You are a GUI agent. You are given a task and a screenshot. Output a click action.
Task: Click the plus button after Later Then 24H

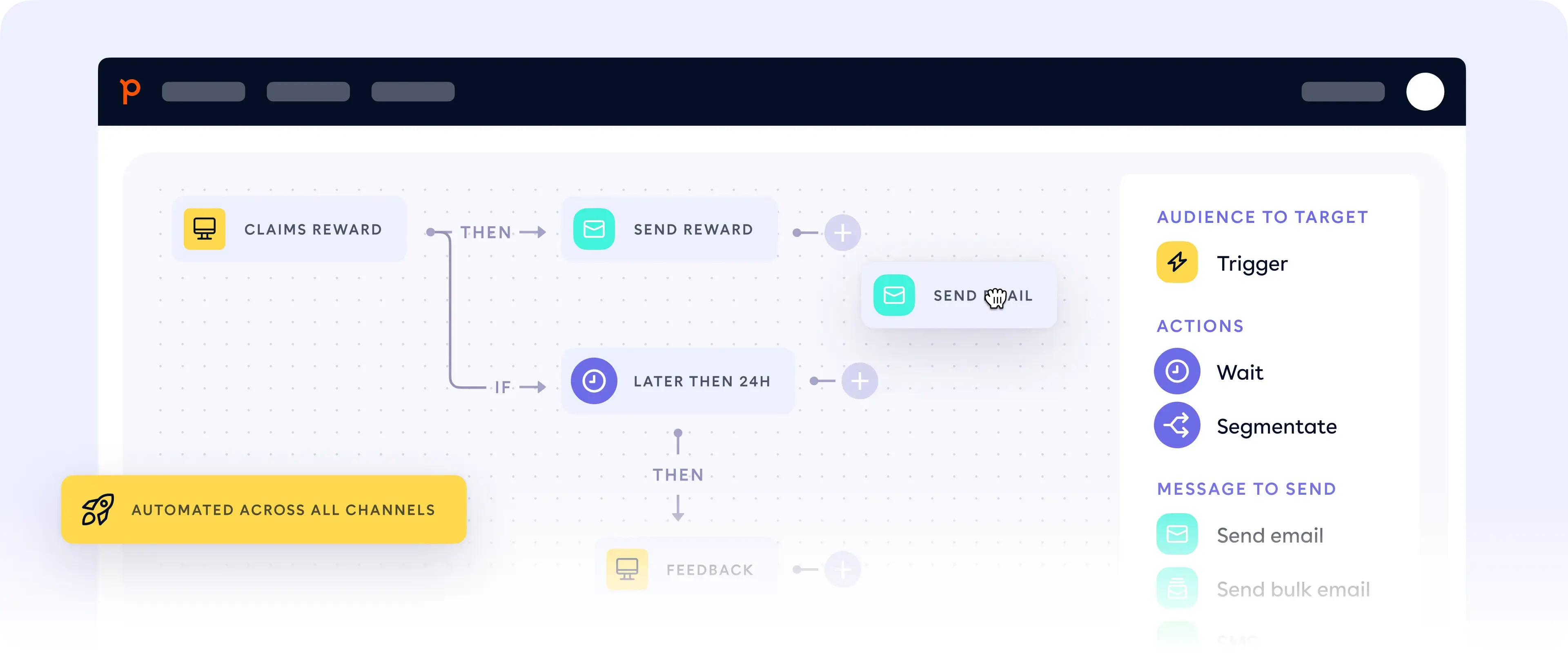[x=858, y=380]
